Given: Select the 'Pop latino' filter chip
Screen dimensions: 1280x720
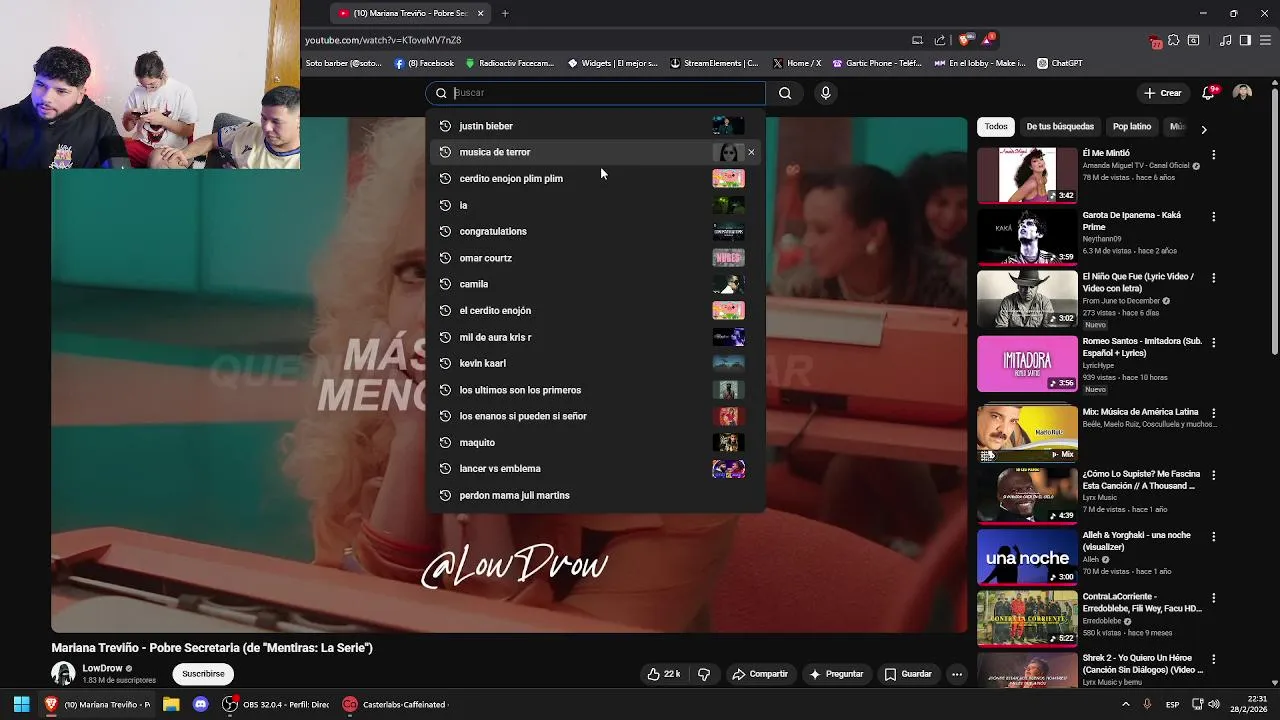Looking at the screenshot, I should (1132, 127).
